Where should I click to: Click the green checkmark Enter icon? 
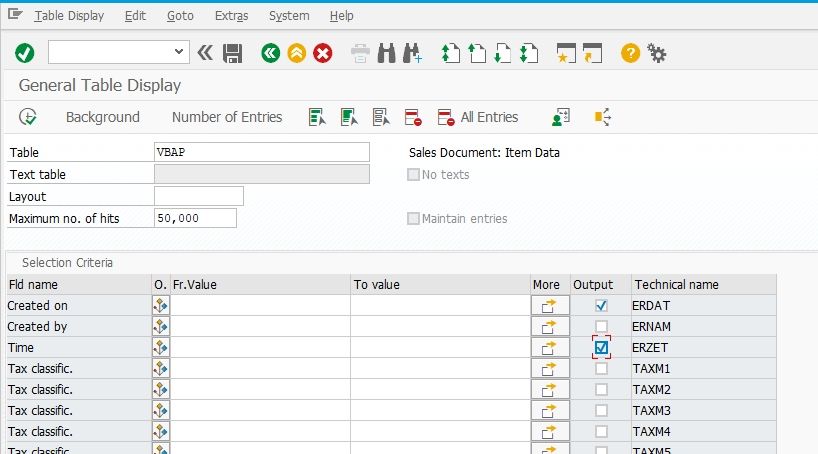[25, 53]
